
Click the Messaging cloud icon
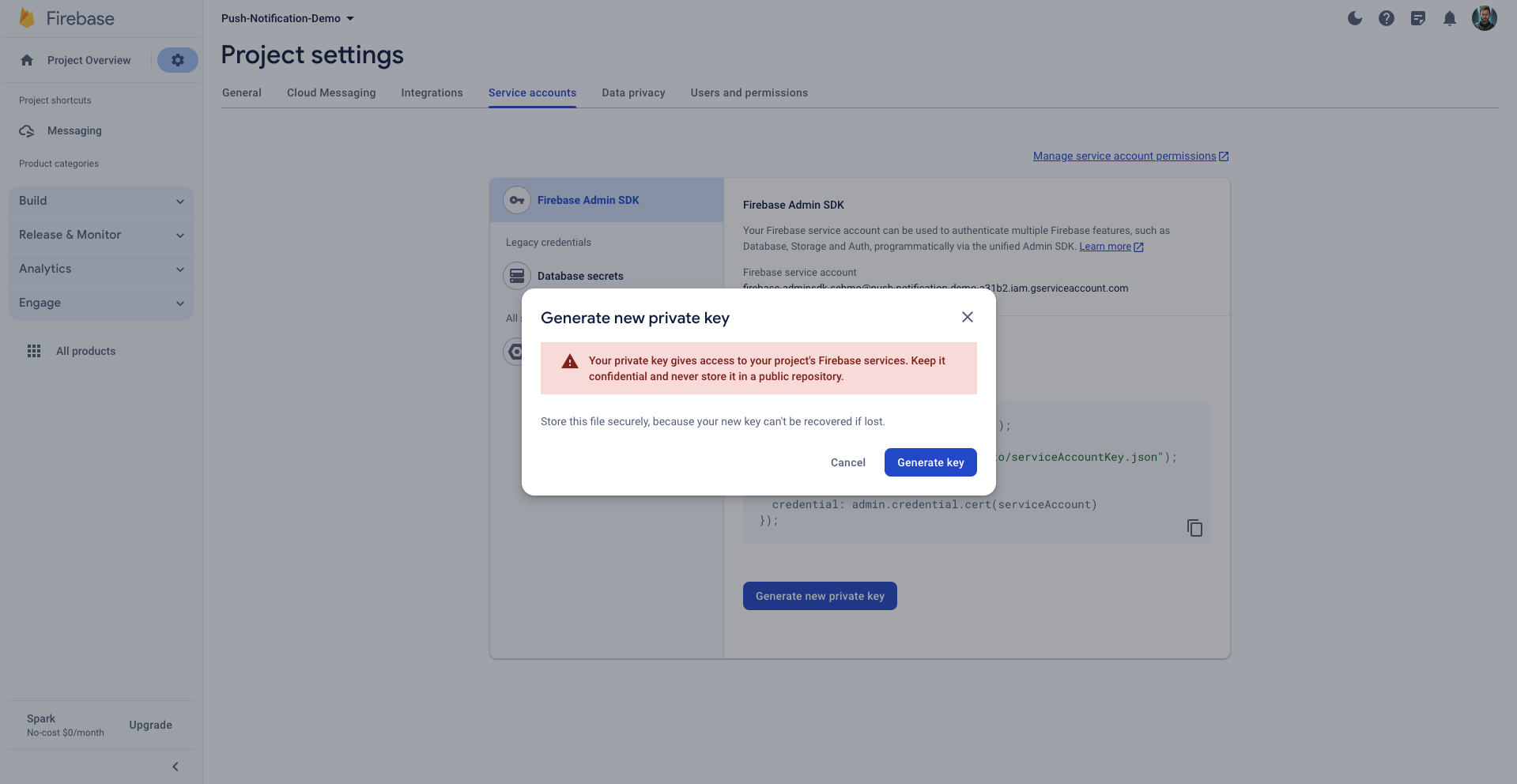click(27, 131)
